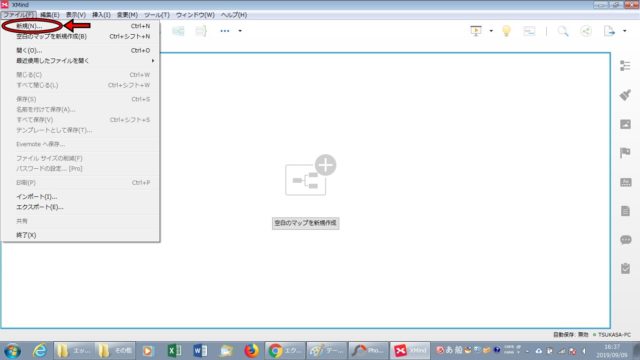This screenshot has width=640, height=360.
Task: Click エクスポート(E)... in File menu
Action: click(x=80, y=207)
